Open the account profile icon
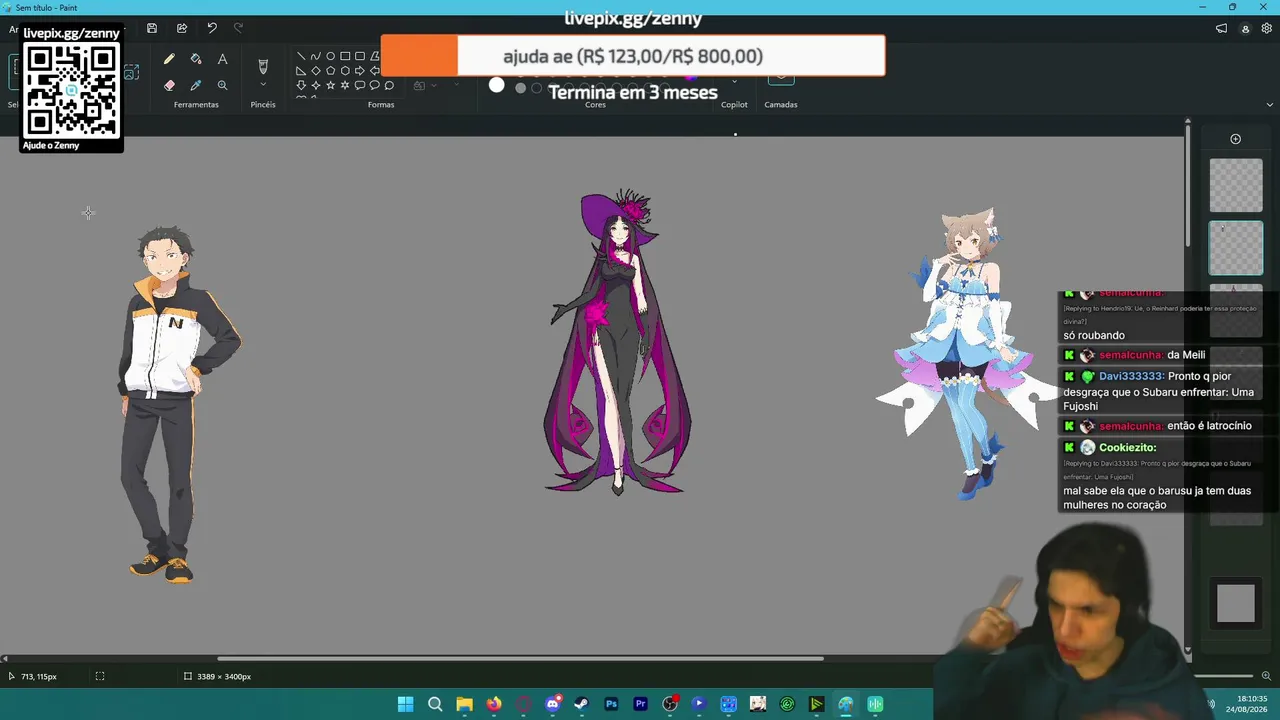 [x=1245, y=29]
